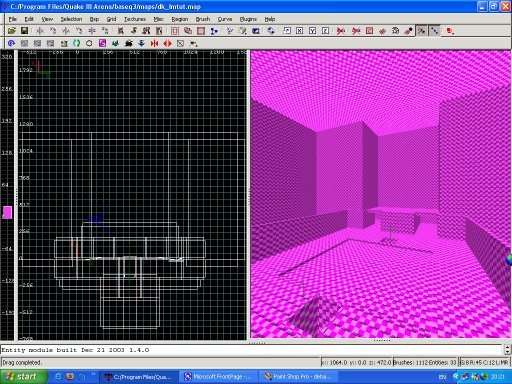Hollow the selected brush
512x384 pixels.
[x=201, y=31]
